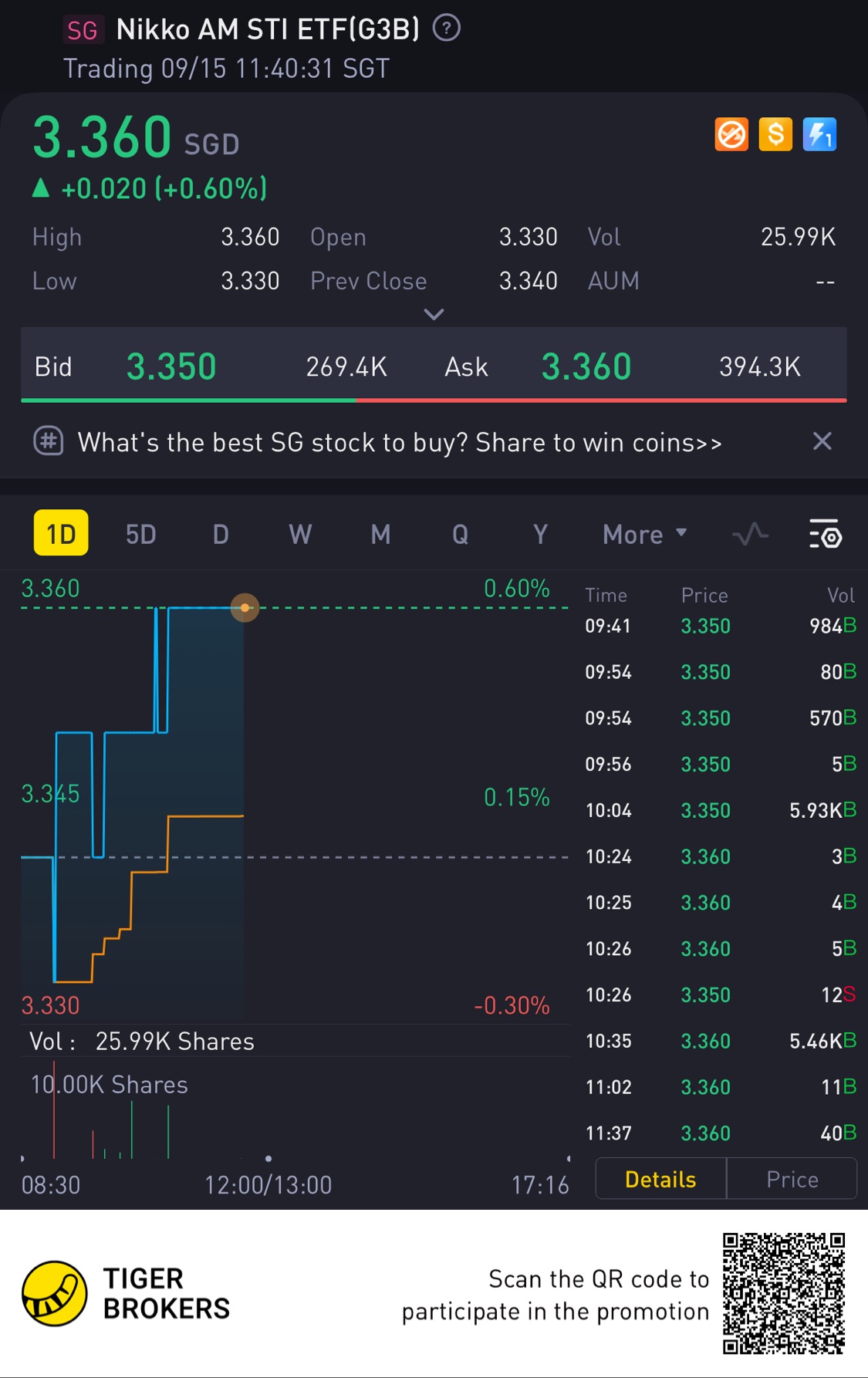Image resolution: width=868 pixels, height=1378 pixels.
Task: Tap the Tiger Brokers logo
Action: click(54, 1293)
